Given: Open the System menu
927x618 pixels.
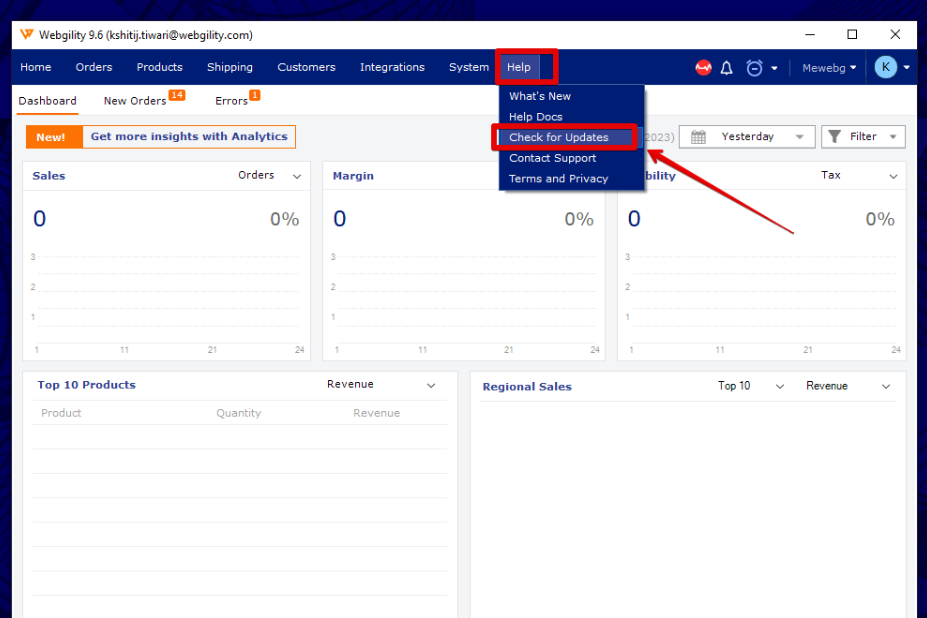Looking at the screenshot, I should pos(469,67).
